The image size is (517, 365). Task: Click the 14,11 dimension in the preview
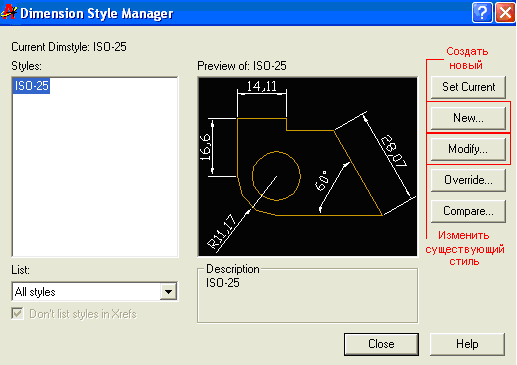(x=262, y=87)
